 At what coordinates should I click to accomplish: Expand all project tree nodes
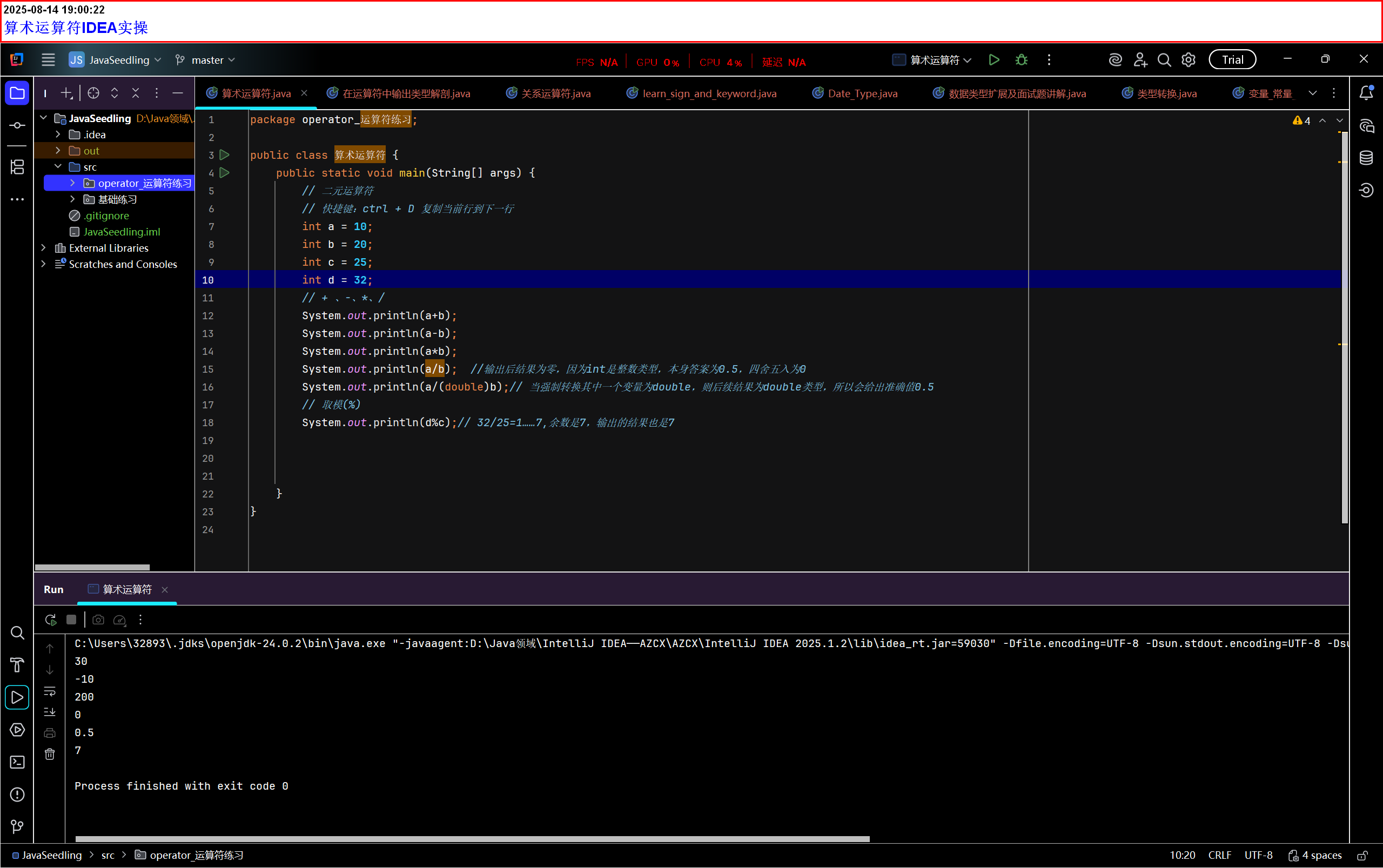click(x=114, y=93)
